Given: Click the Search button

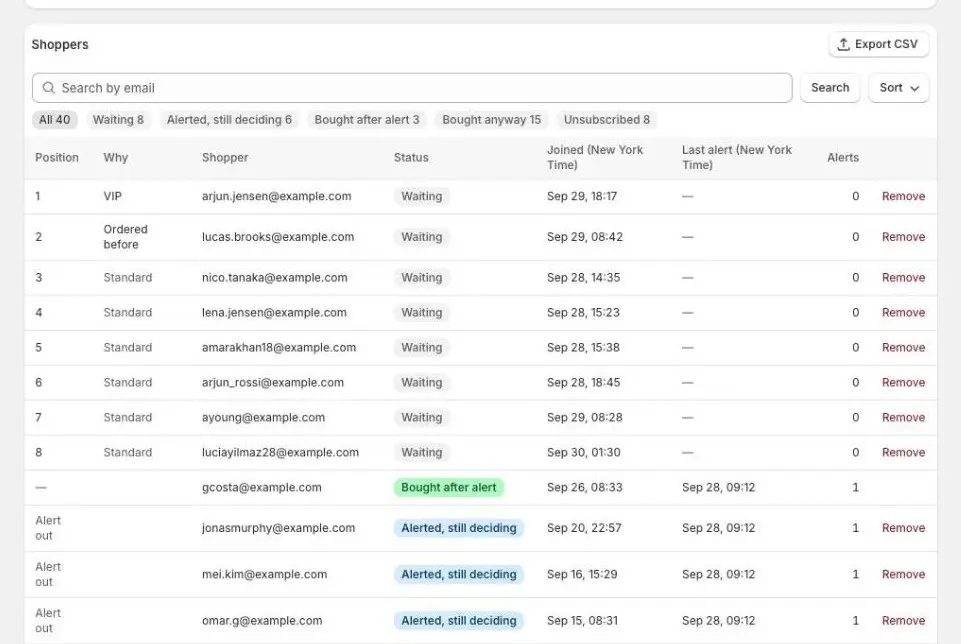Looking at the screenshot, I should [830, 88].
